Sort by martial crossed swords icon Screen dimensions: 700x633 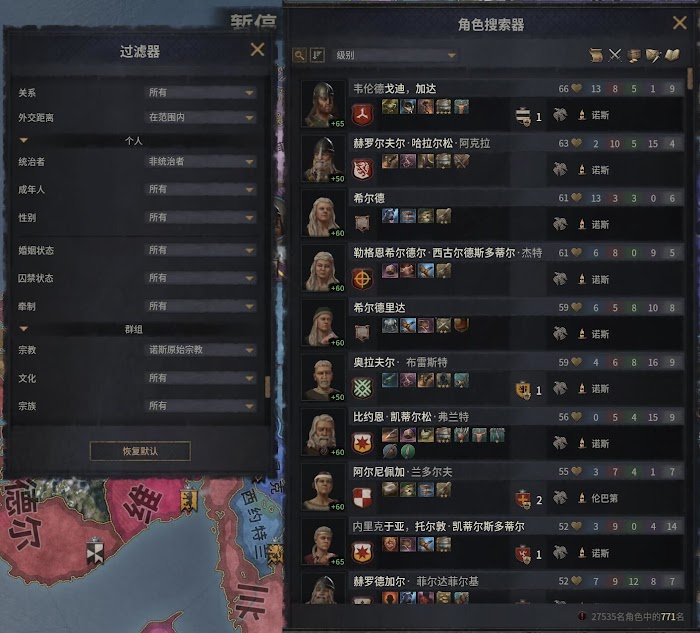615,55
